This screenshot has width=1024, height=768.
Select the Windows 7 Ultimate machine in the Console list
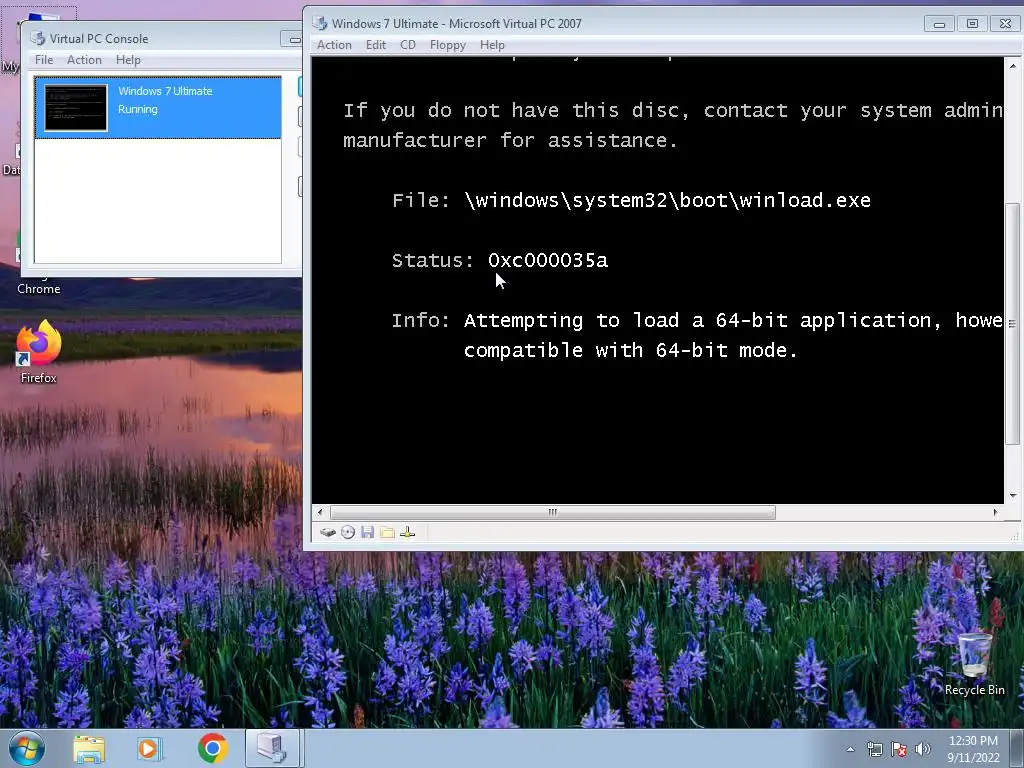coord(158,107)
